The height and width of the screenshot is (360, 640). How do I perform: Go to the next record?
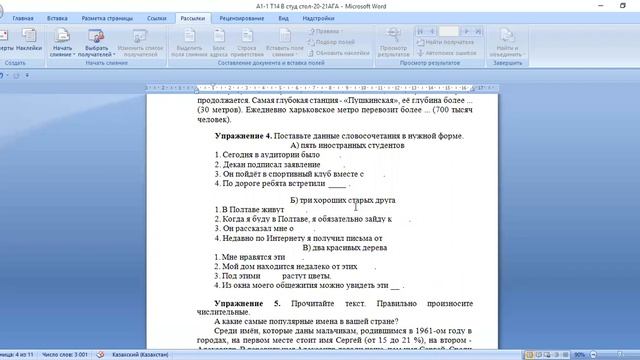point(467,31)
